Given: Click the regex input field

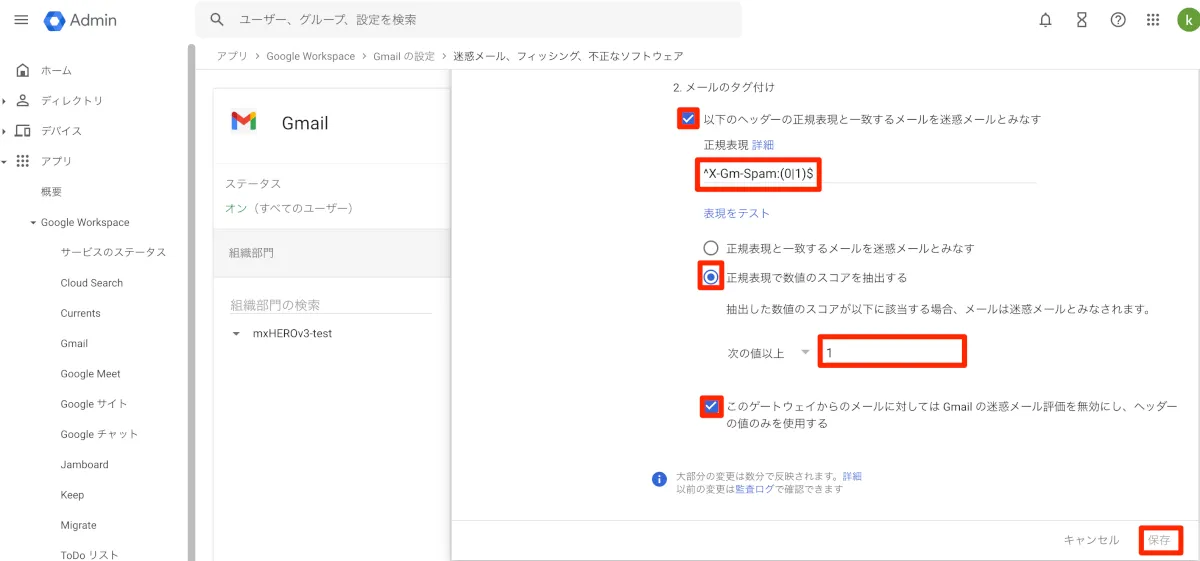Looking at the screenshot, I should (x=869, y=174).
